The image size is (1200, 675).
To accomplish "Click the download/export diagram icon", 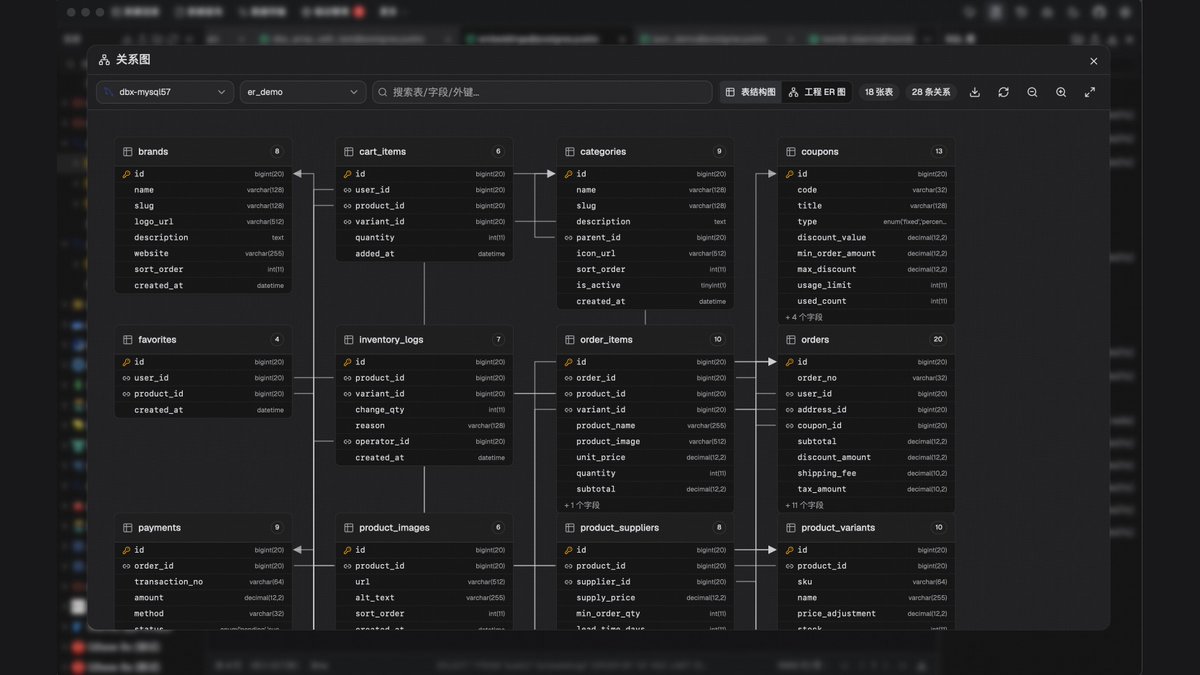I will pos(975,92).
